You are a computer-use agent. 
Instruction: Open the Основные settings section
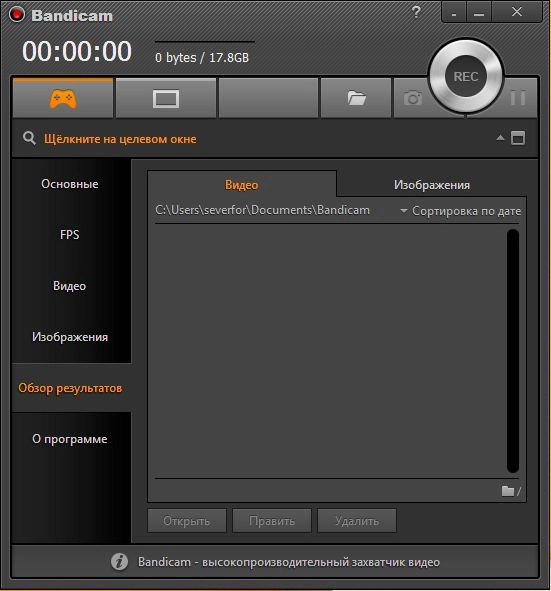(x=70, y=184)
